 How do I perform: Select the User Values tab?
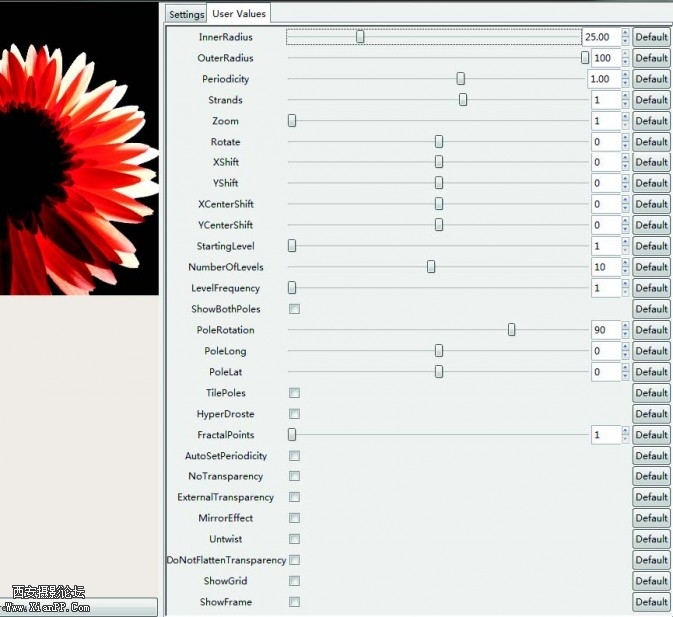tap(239, 13)
